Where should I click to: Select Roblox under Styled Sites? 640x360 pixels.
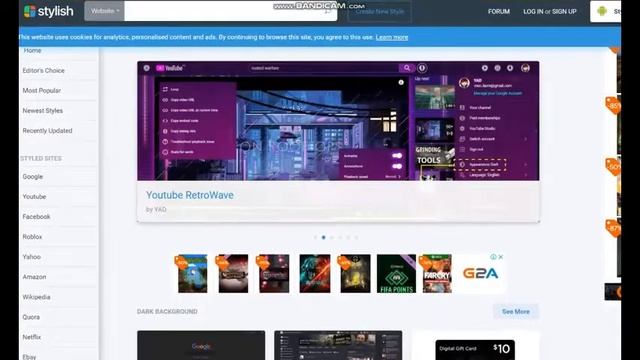32,237
